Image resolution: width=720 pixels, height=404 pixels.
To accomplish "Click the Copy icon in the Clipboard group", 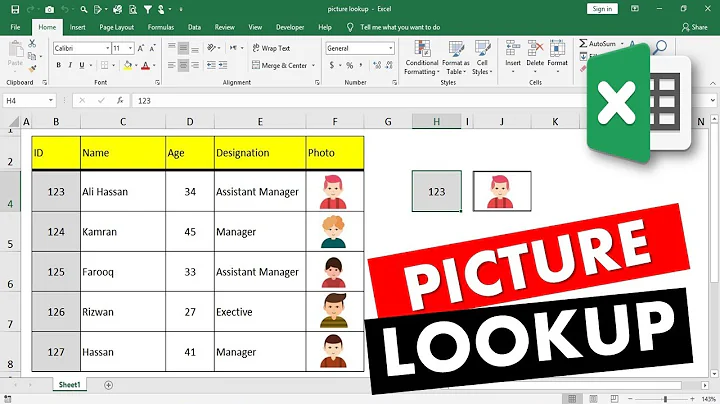I will click(32, 56).
